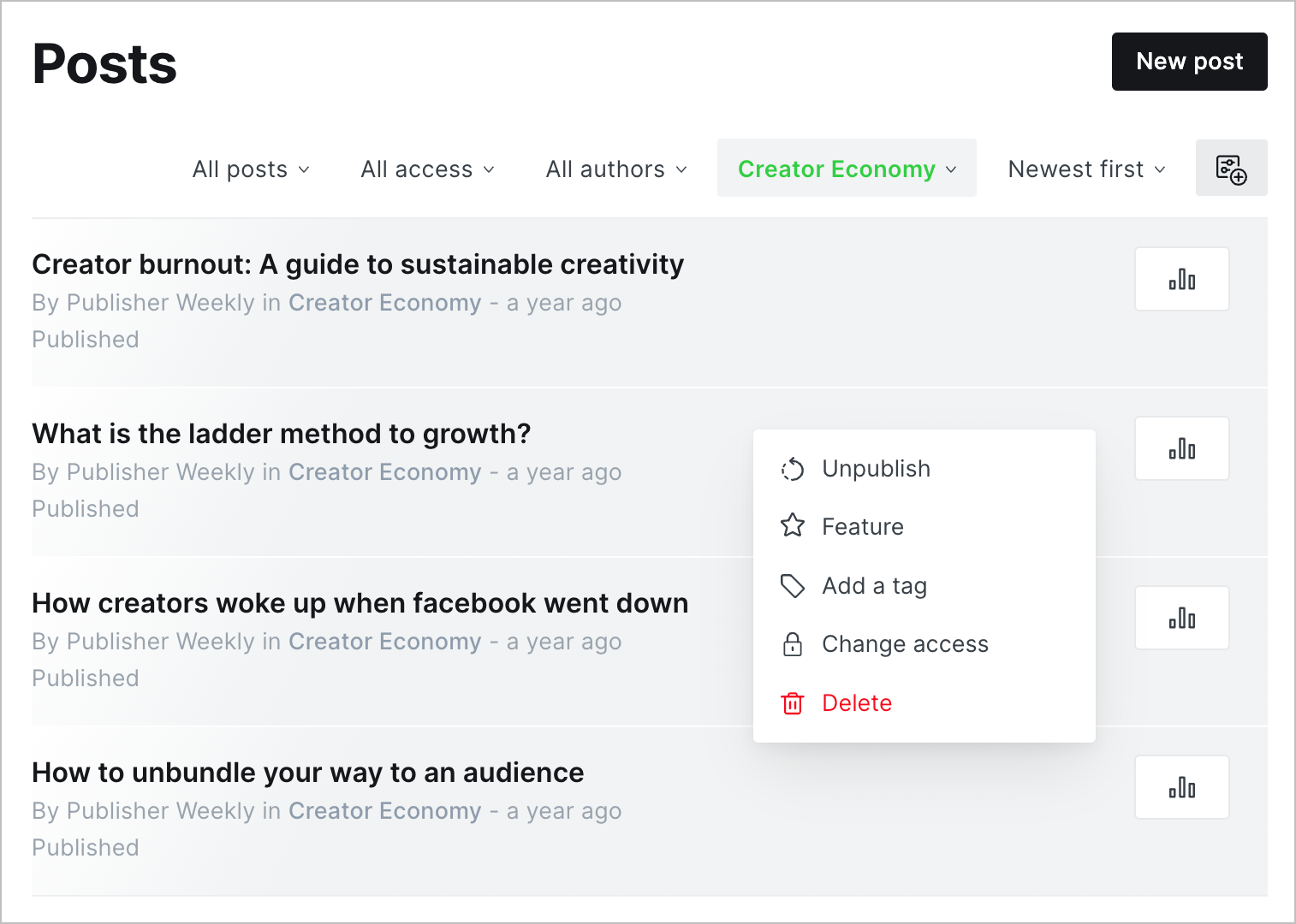This screenshot has height=924, width=1296.
Task: Open the Creator Economy tag dropdown
Action: [847, 169]
